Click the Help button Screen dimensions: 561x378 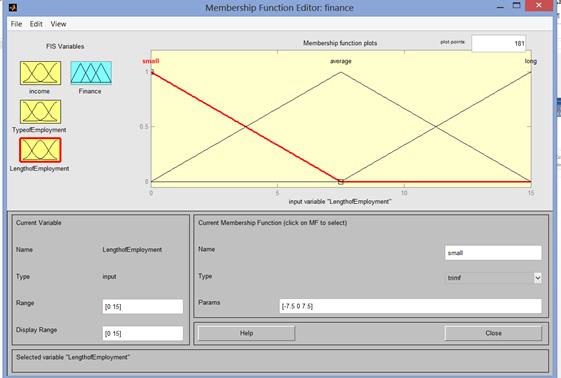coord(247,333)
